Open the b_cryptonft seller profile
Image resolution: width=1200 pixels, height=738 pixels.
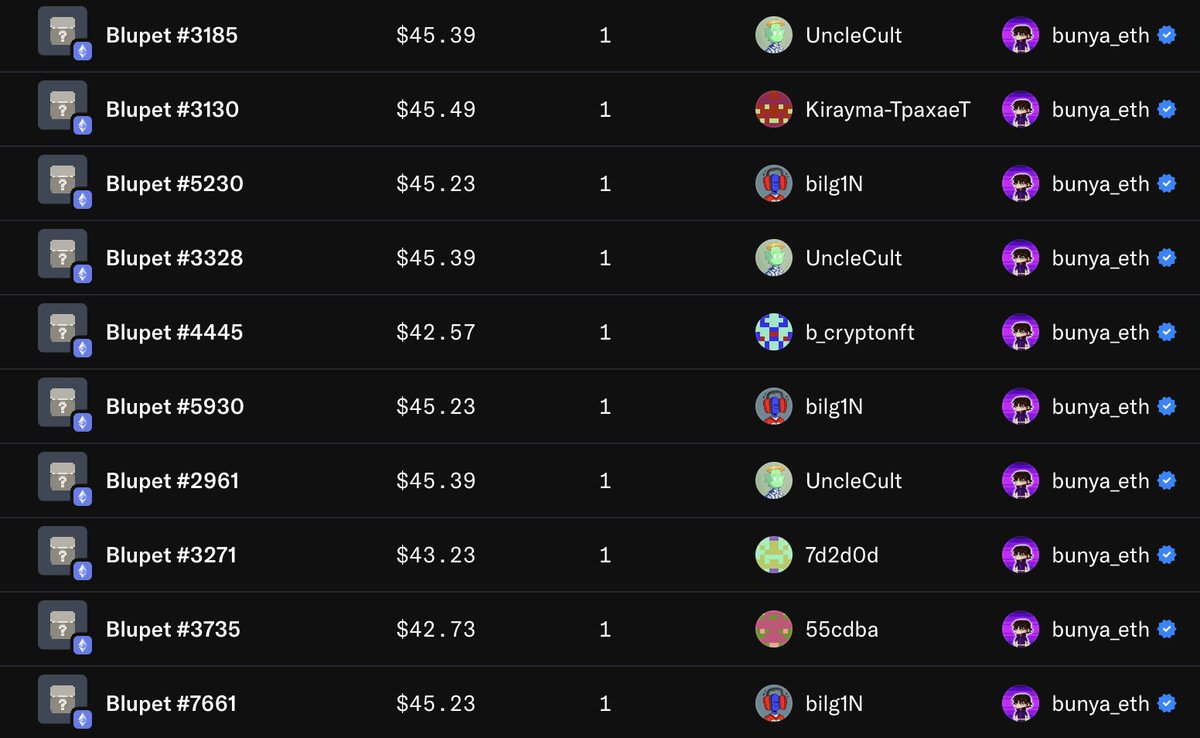860,332
